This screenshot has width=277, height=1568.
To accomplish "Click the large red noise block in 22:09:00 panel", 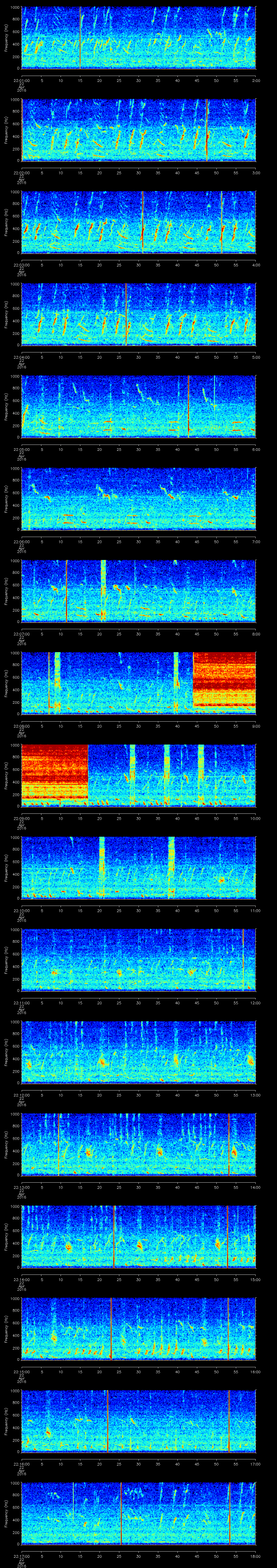I will [55, 772].
